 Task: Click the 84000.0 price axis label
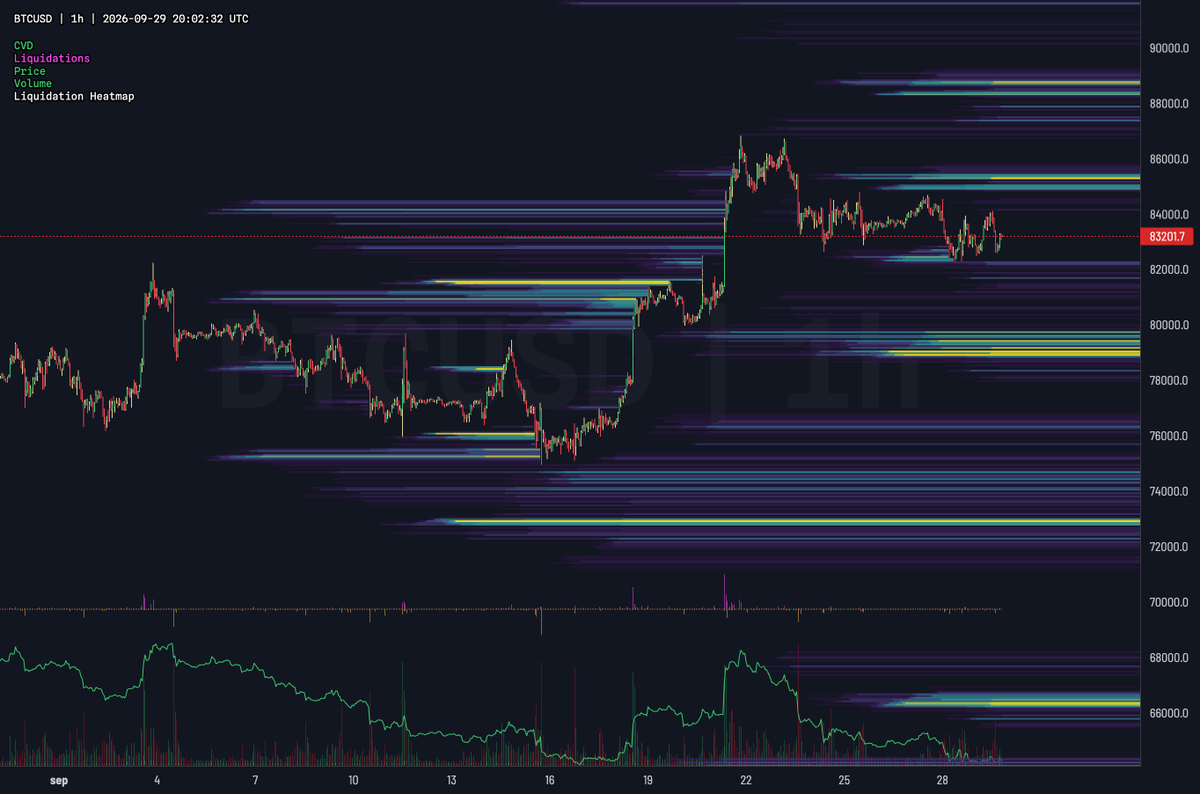[x=1169, y=214]
